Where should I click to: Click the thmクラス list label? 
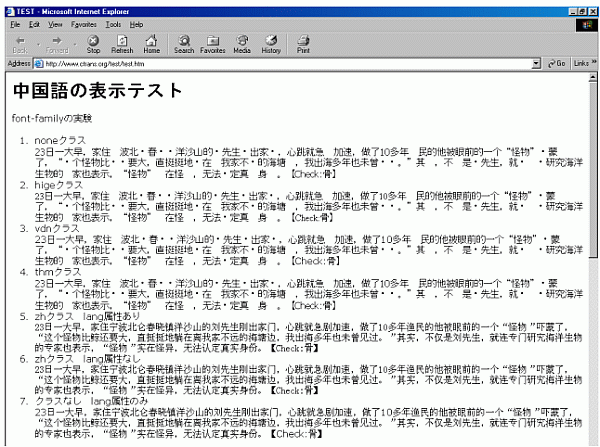58,272
